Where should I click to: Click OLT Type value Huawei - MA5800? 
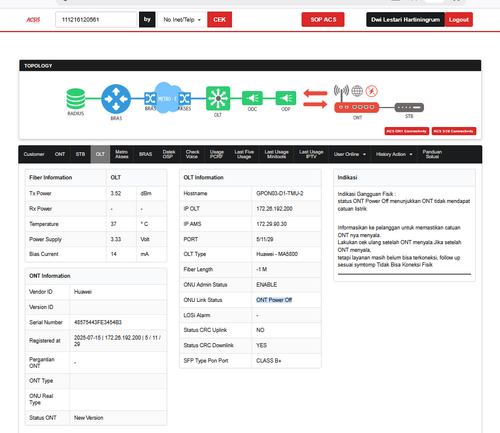click(x=277, y=254)
